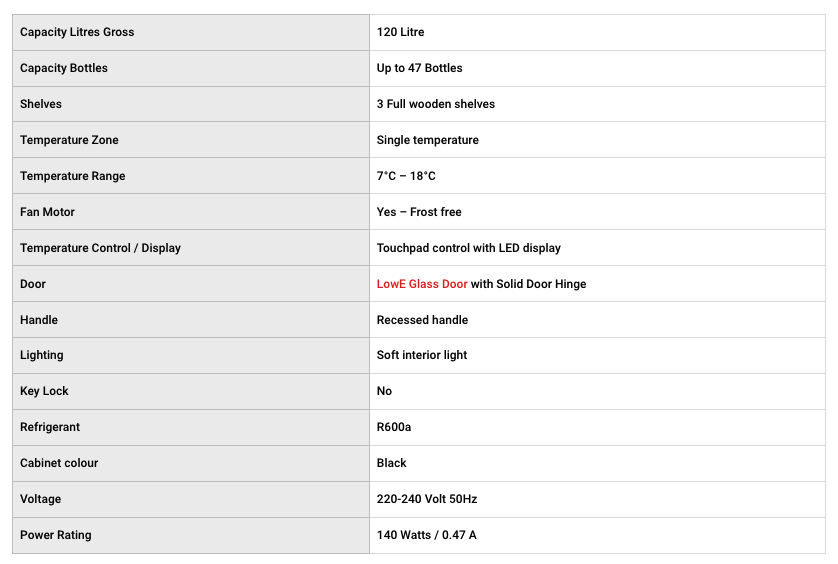
Task: Click the 120 Litre value cell
Action: pyautogui.click(x=400, y=32)
